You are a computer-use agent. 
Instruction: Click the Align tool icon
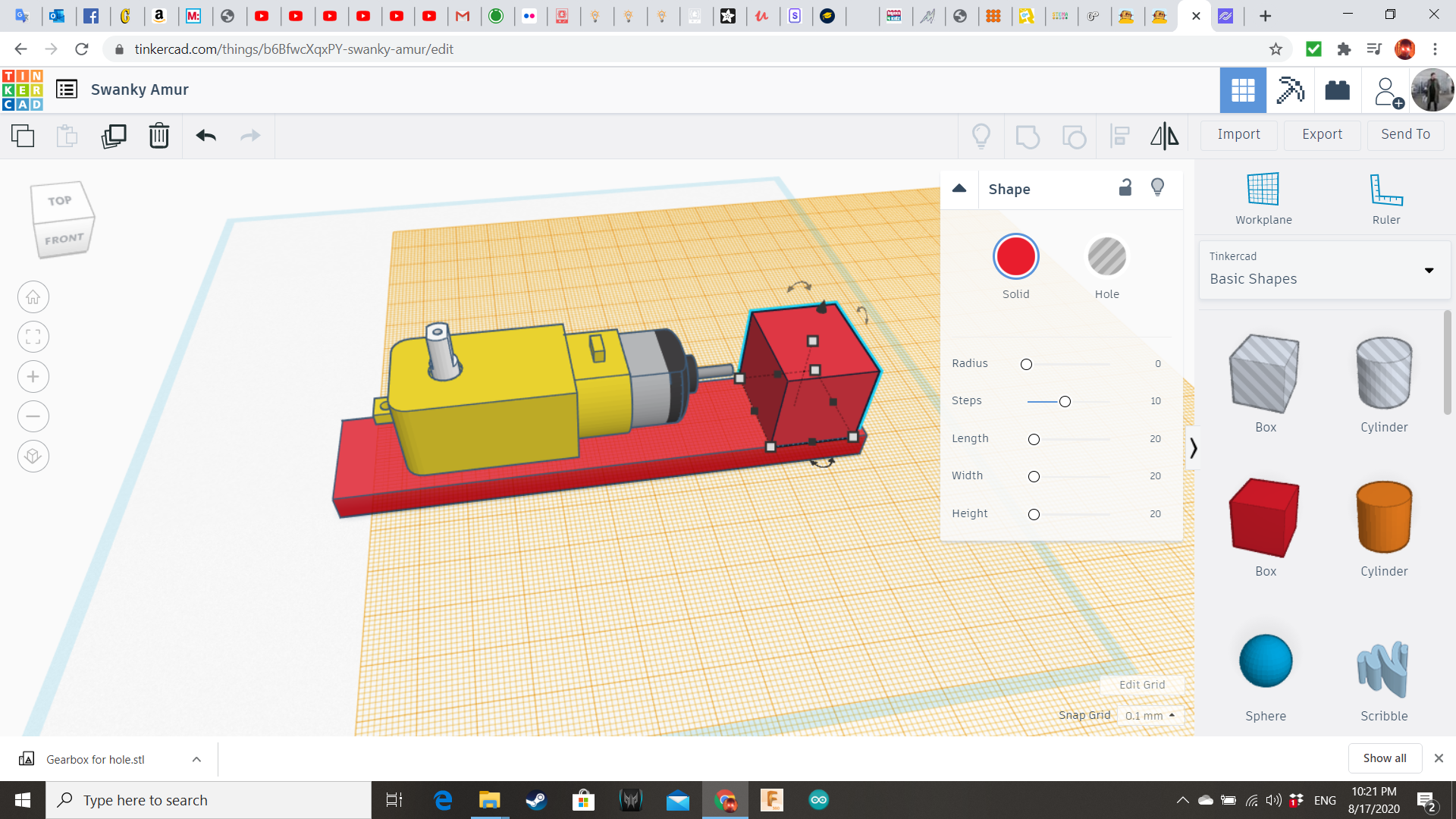pos(1119,136)
